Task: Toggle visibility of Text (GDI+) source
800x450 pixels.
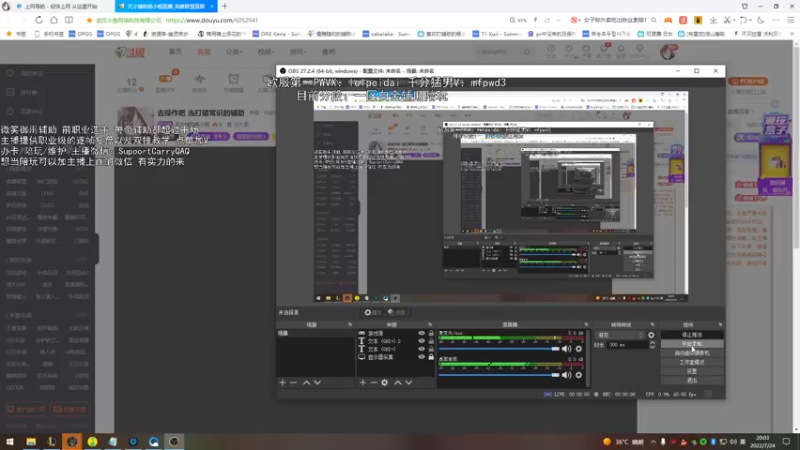Action: pyautogui.click(x=421, y=349)
